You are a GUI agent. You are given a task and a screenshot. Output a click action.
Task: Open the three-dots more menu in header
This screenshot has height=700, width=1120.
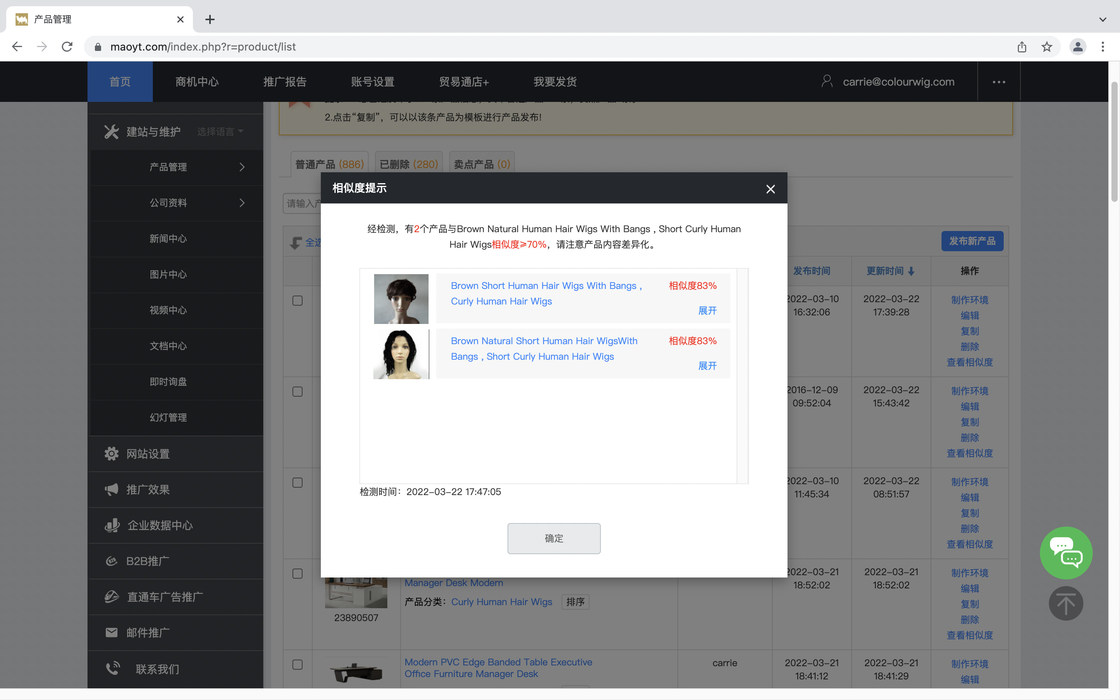998,82
